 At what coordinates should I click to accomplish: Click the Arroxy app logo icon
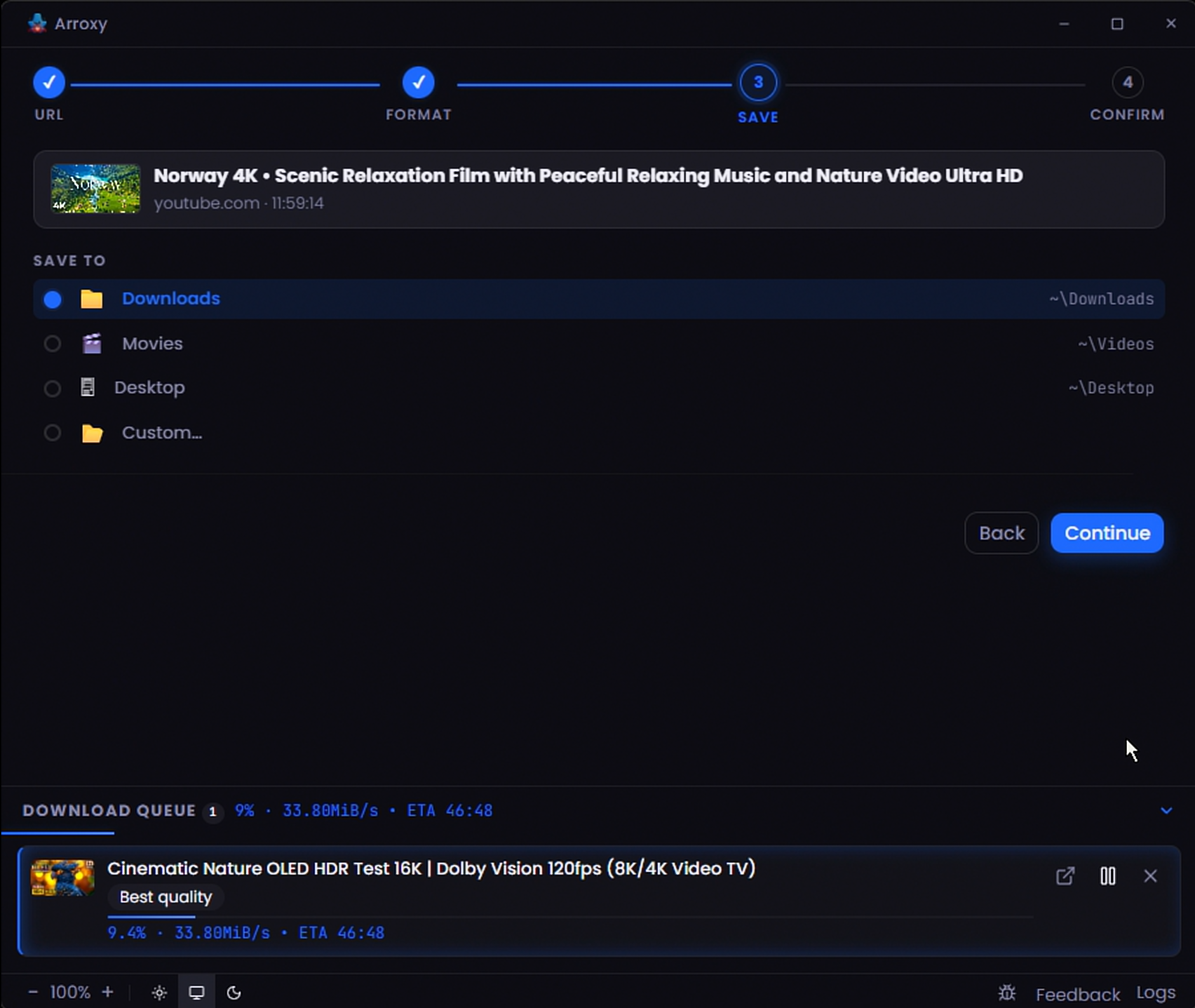37,23
